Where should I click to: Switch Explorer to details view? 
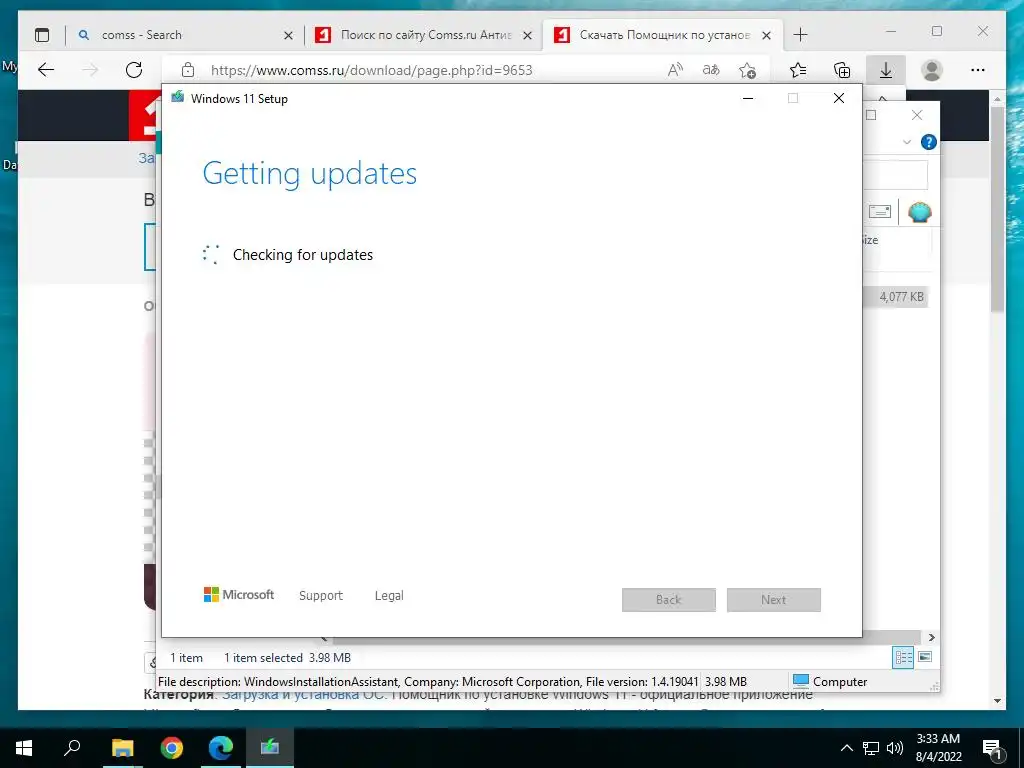click(x=903, y=658)
